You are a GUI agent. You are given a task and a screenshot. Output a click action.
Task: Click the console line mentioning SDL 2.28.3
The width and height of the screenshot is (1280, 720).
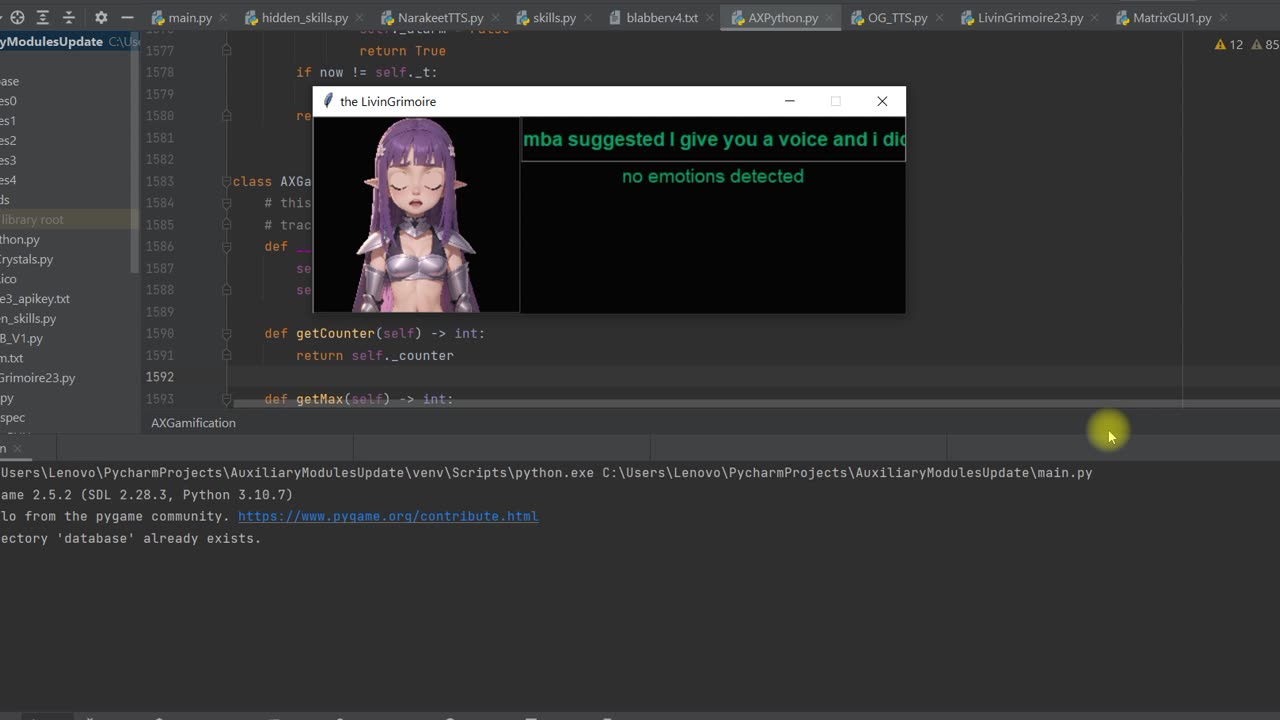pyautogui.click(x=147, y=495)
